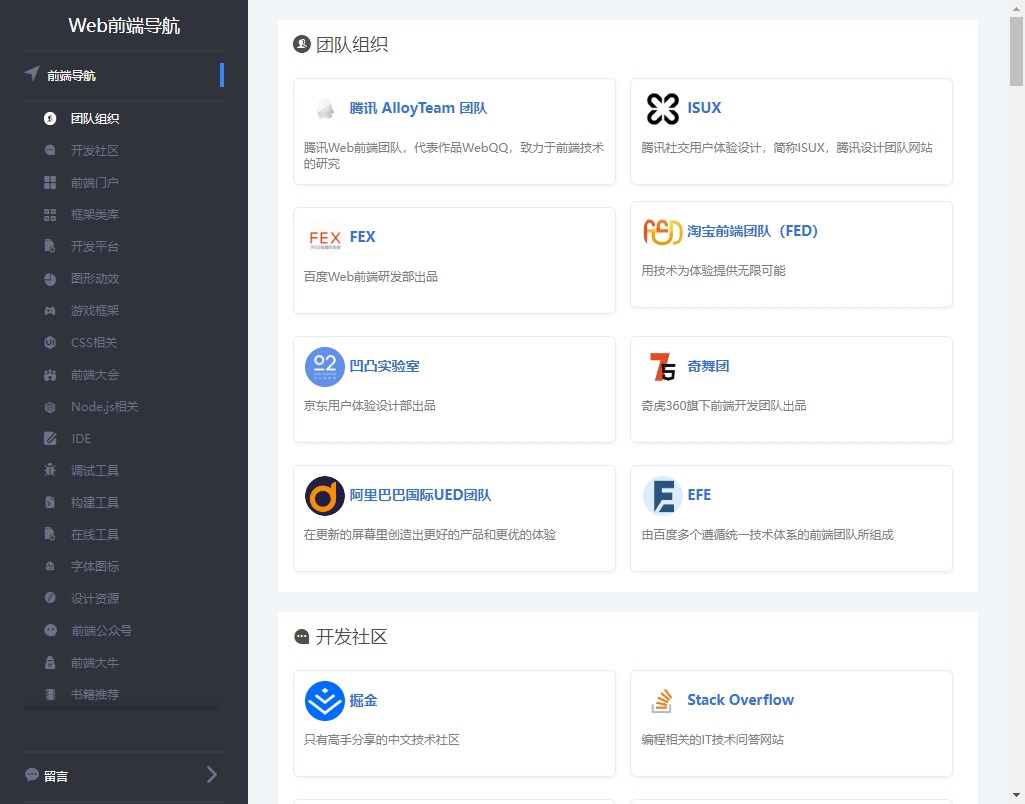Click the 图形动效 pie icon in sidebar

(50, 278)
